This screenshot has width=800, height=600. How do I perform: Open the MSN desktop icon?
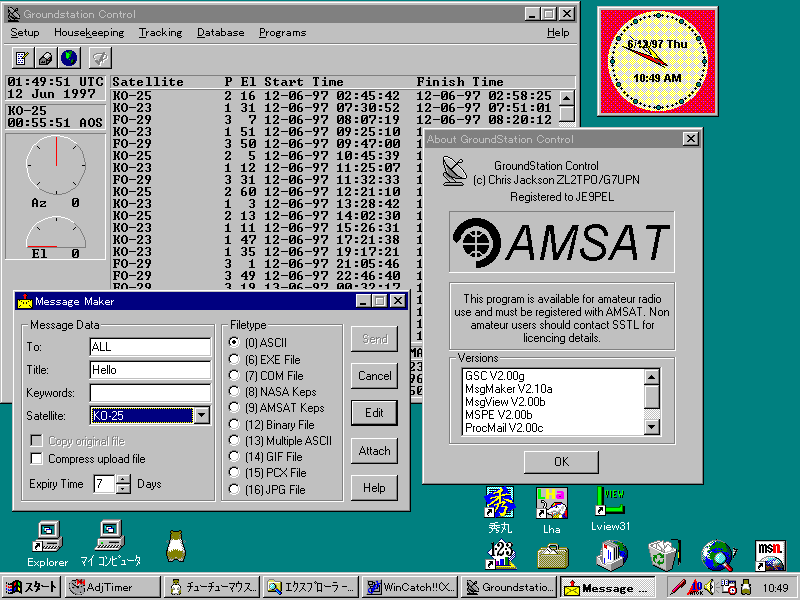click(x=770, y=555)
